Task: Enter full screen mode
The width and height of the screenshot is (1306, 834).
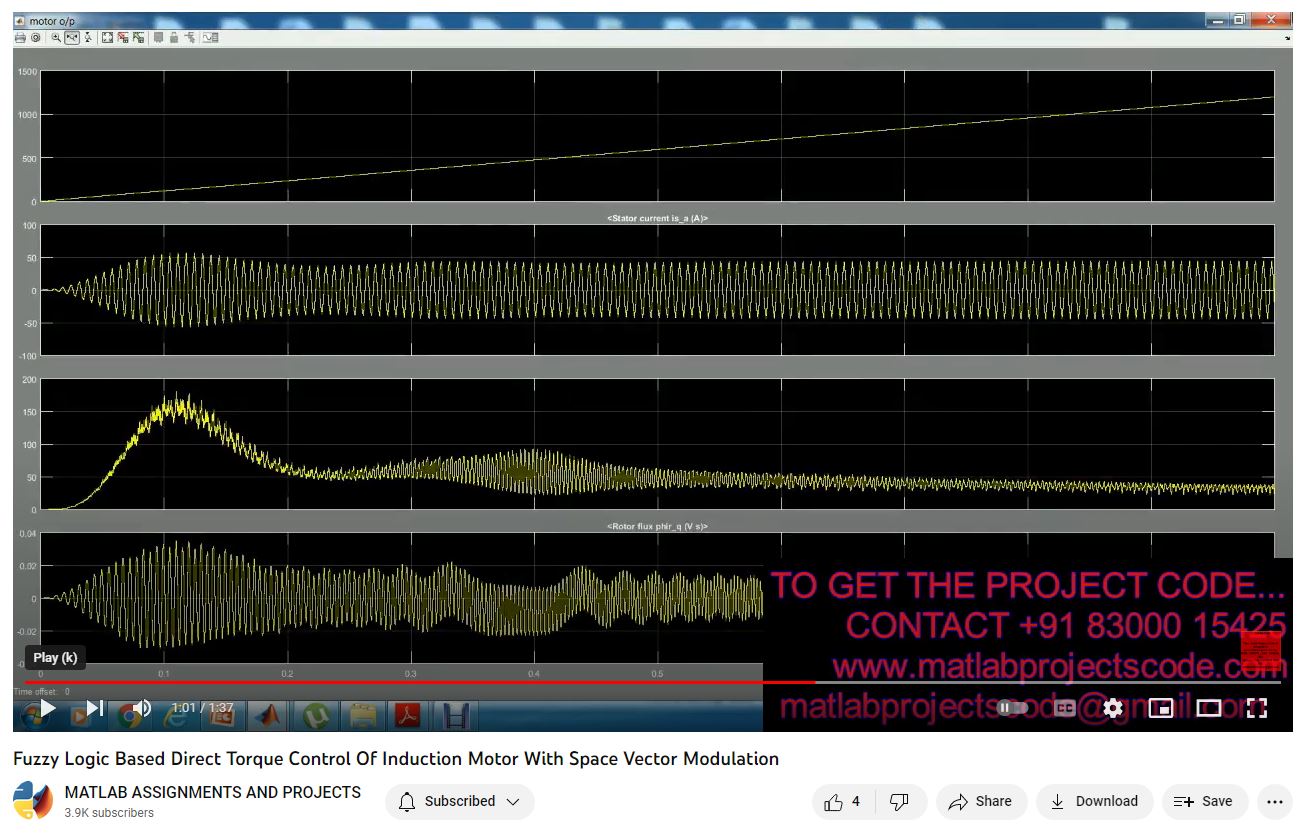Action: coord(1257,708)
